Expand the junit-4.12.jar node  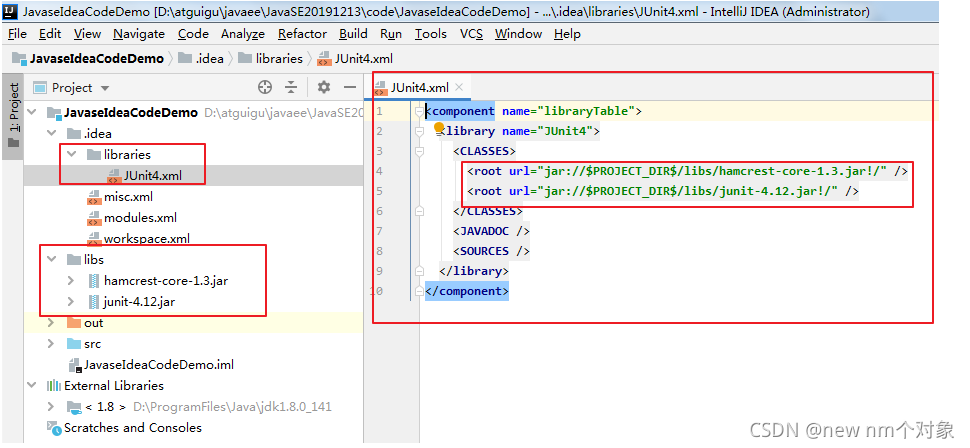[x=72, y=302]
